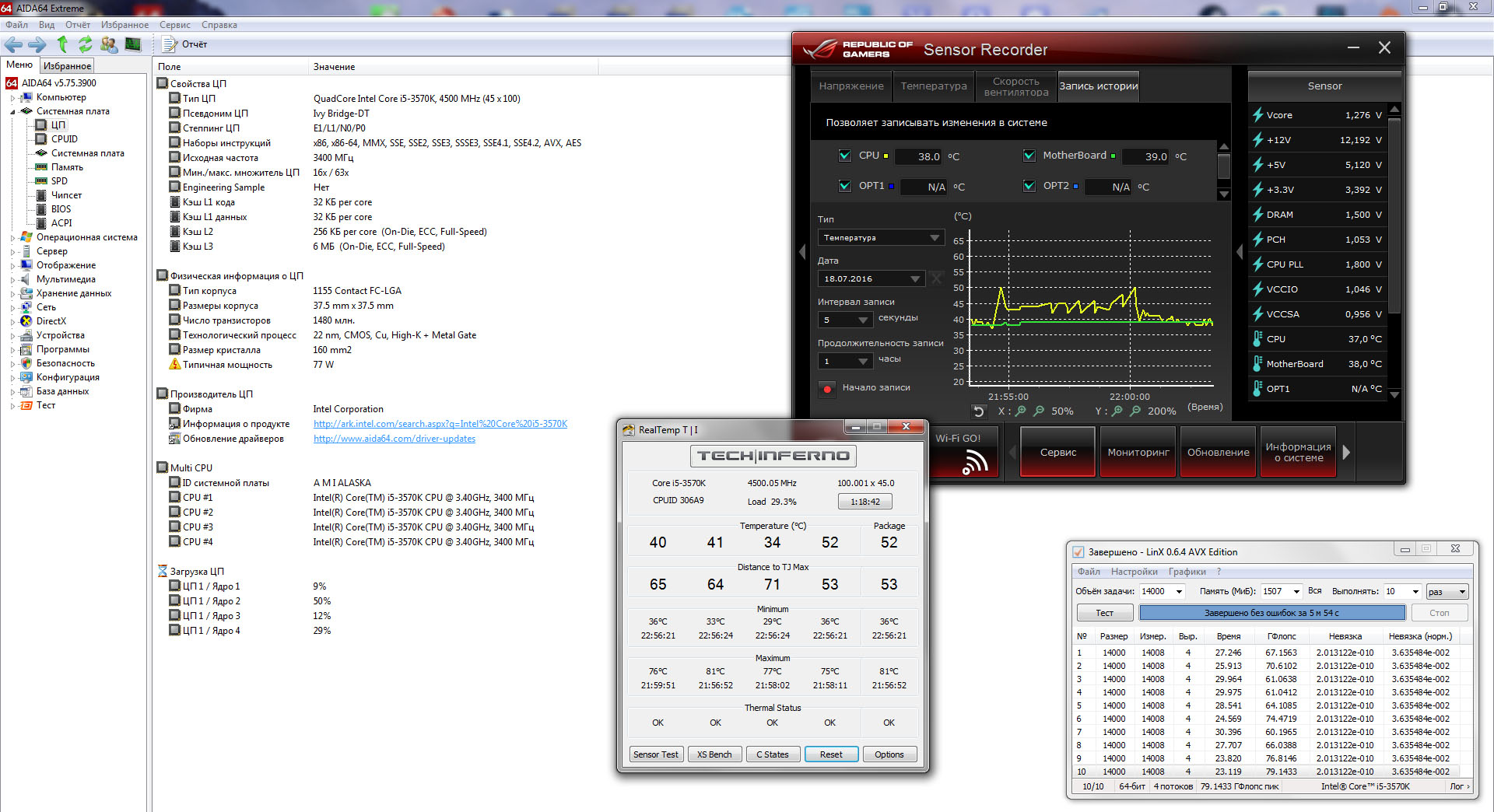The height and width of the screenshot is (812, 1494).
Task: Click the Back arrow in AIDA64 toolbar
Action: tap(14, 44)
